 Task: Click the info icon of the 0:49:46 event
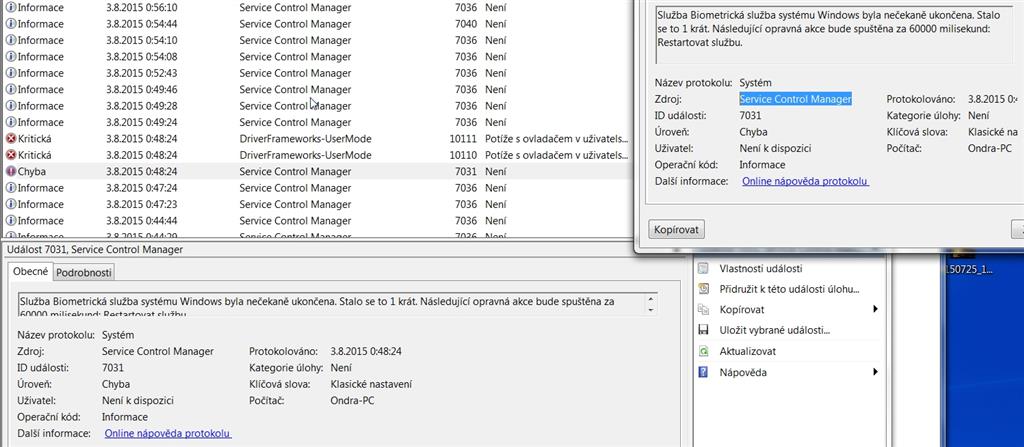(x=10, y=90)
